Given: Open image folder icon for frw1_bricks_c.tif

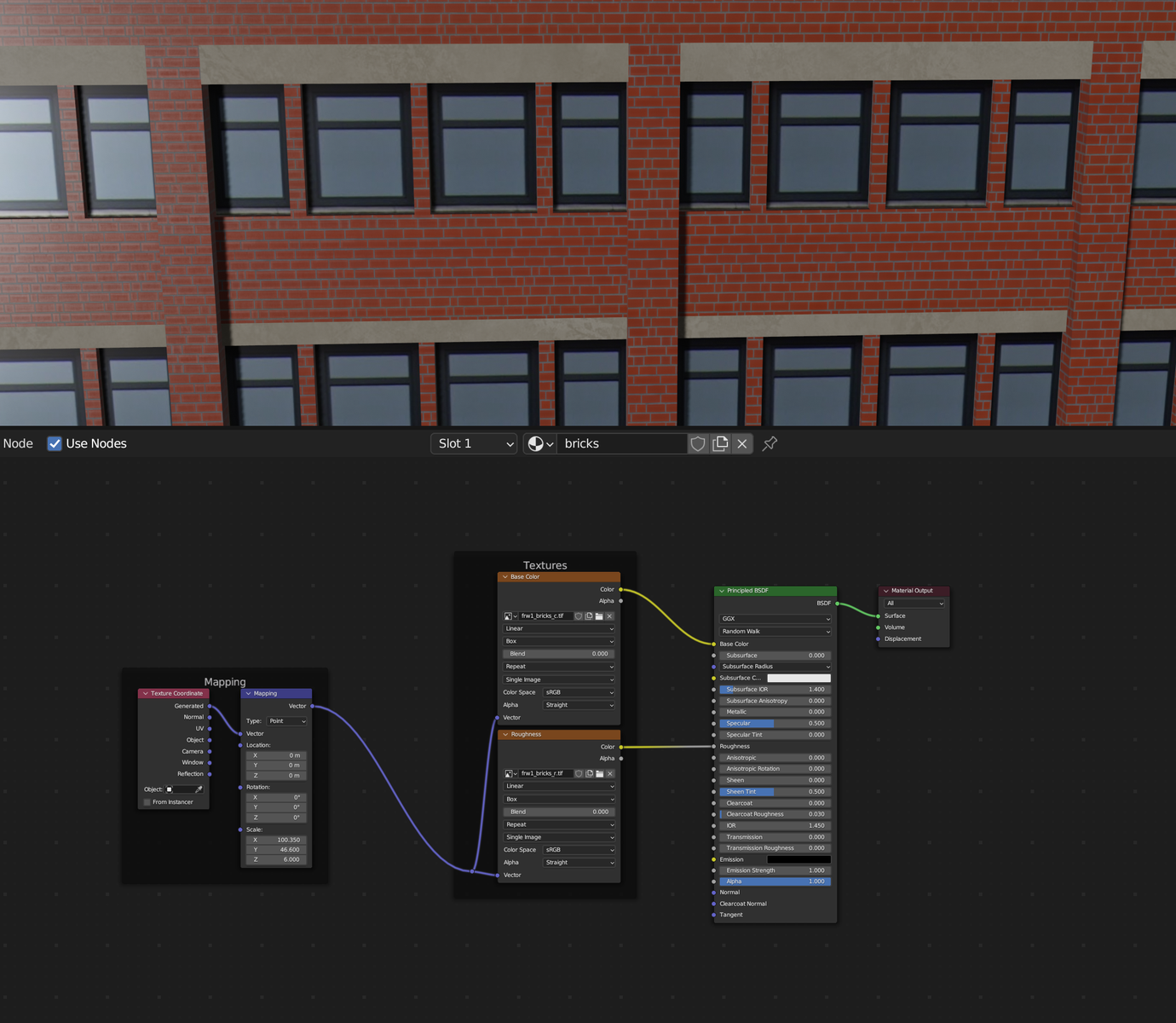Looking at the screenshot, I should point(599,616).
